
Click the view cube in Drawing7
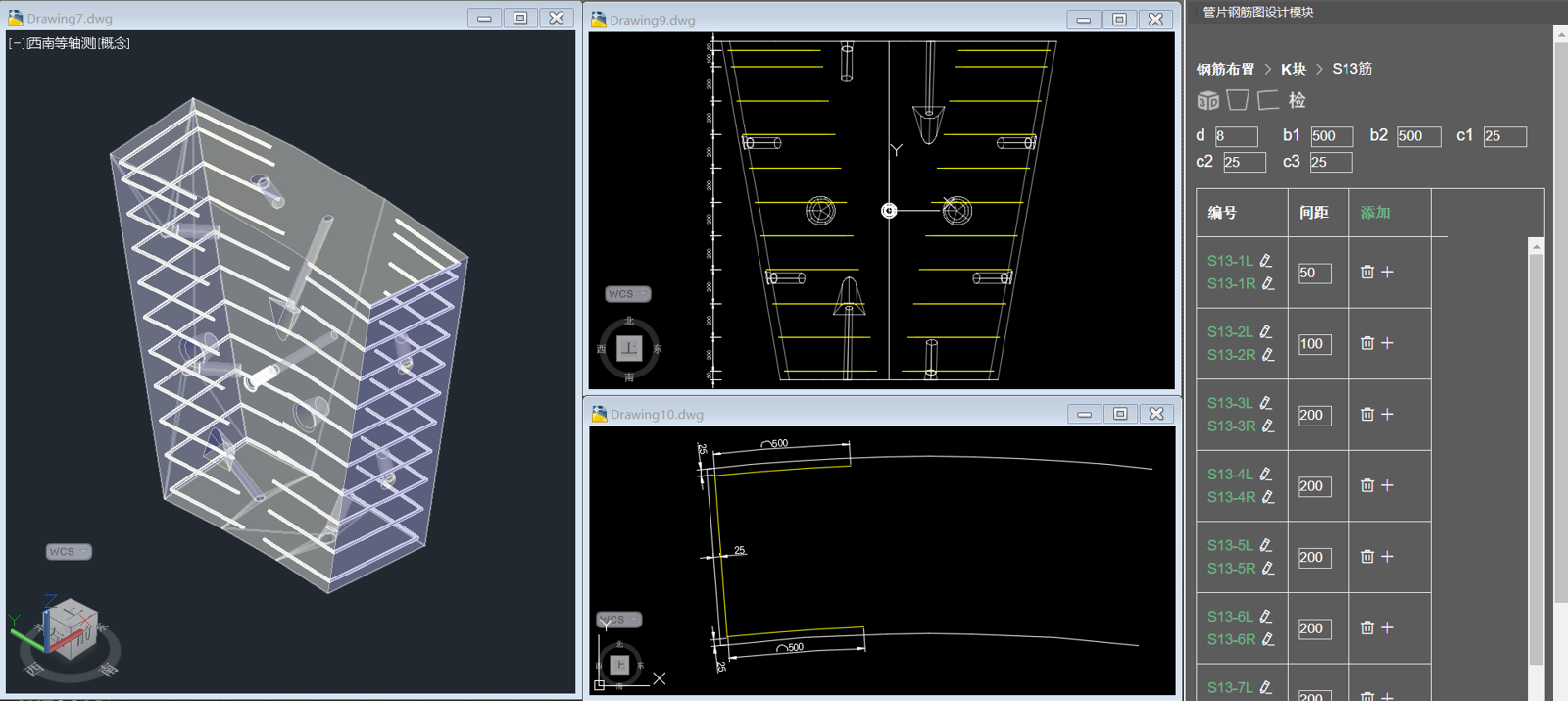(x=69, y=629)
